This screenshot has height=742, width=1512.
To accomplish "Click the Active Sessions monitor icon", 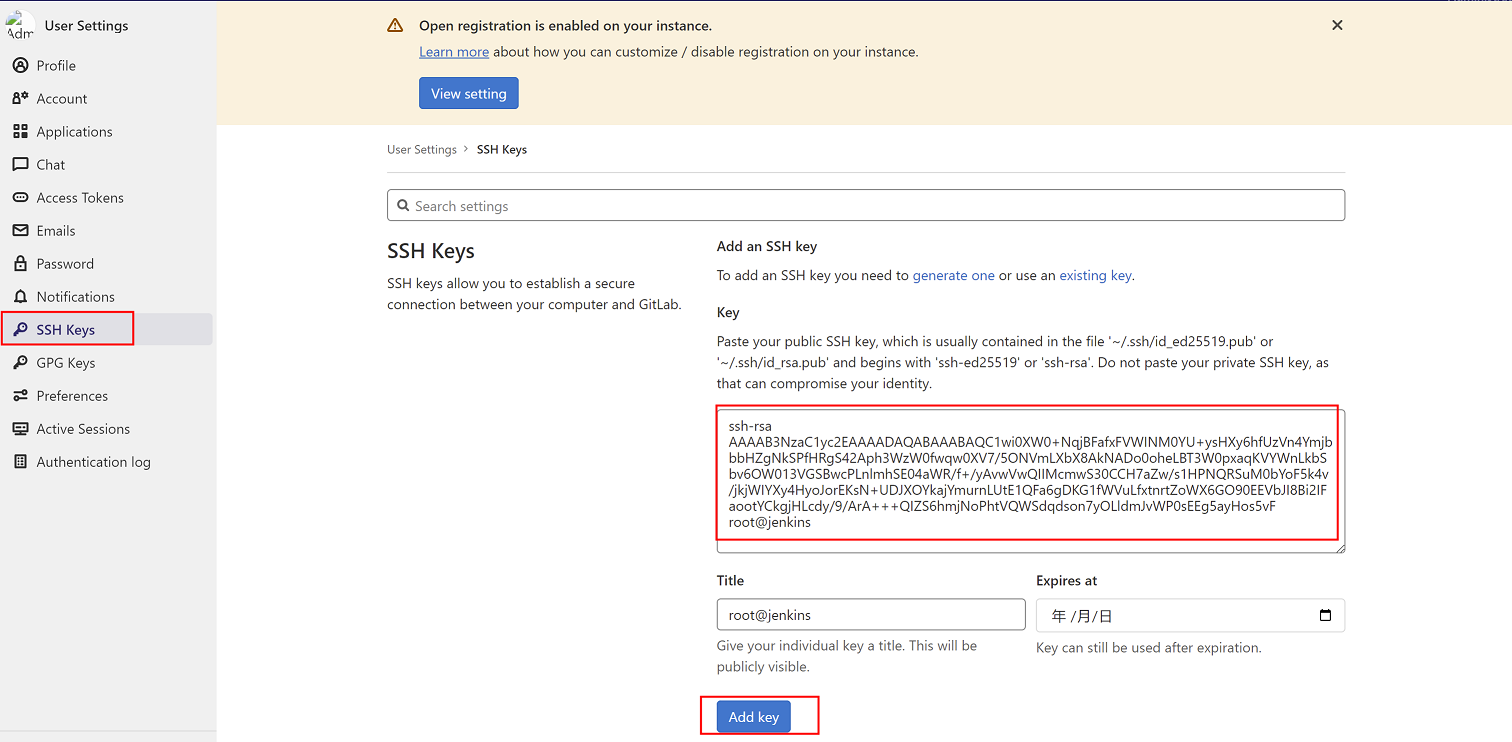I will (x=20, y=429).
